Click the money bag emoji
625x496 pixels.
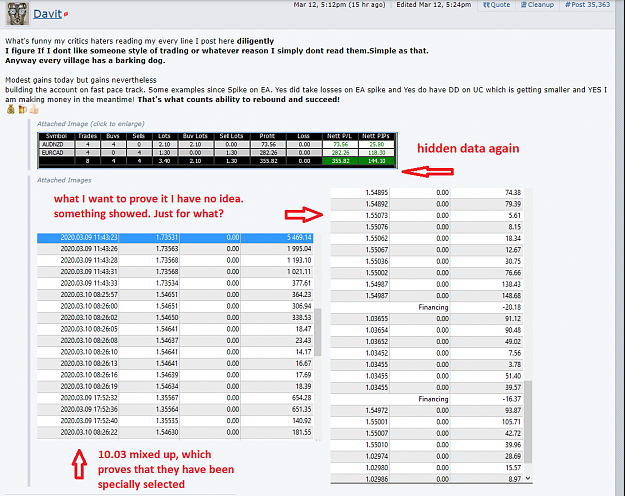[x=11, y=109]
